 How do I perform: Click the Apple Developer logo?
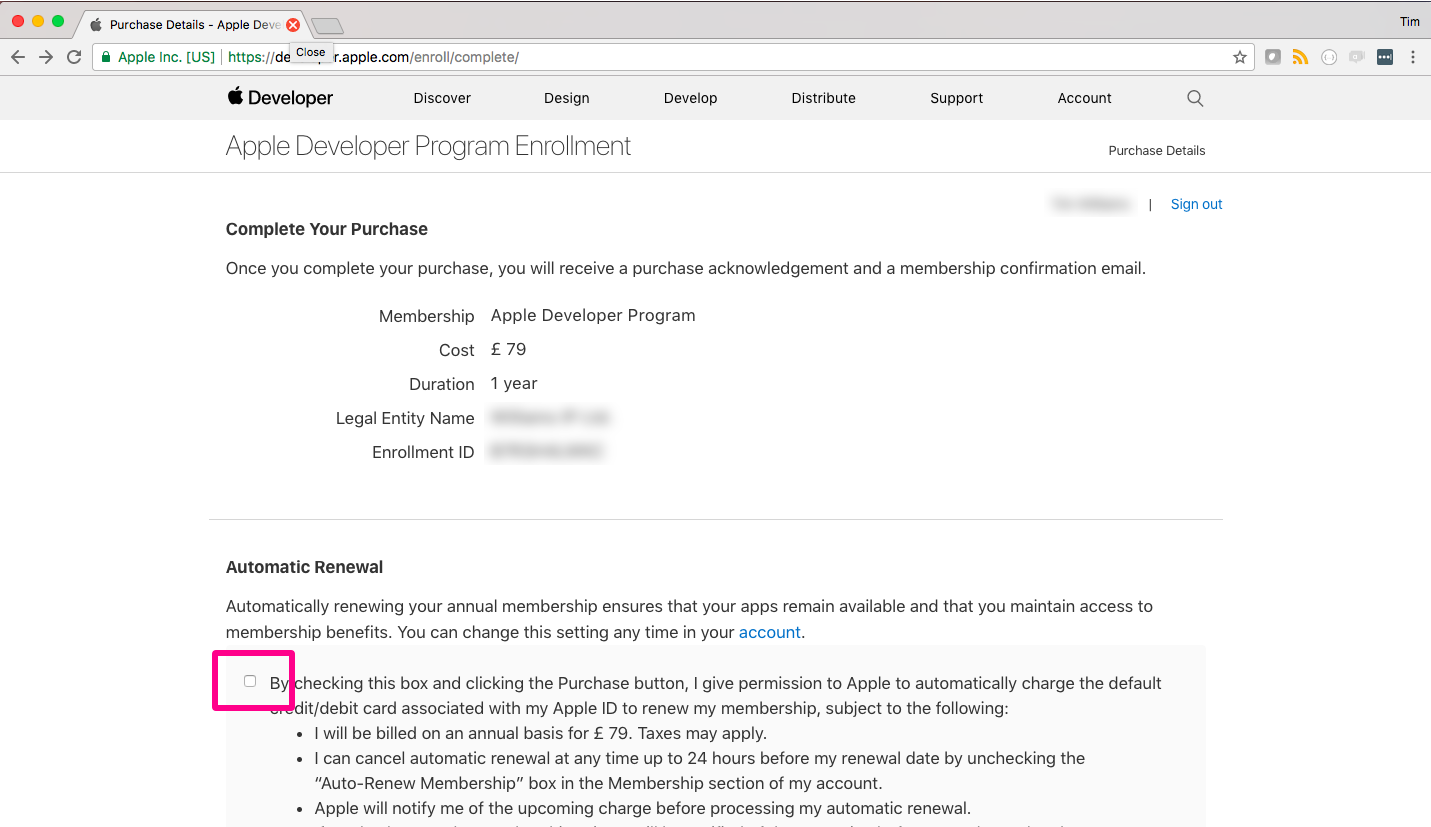280,98
